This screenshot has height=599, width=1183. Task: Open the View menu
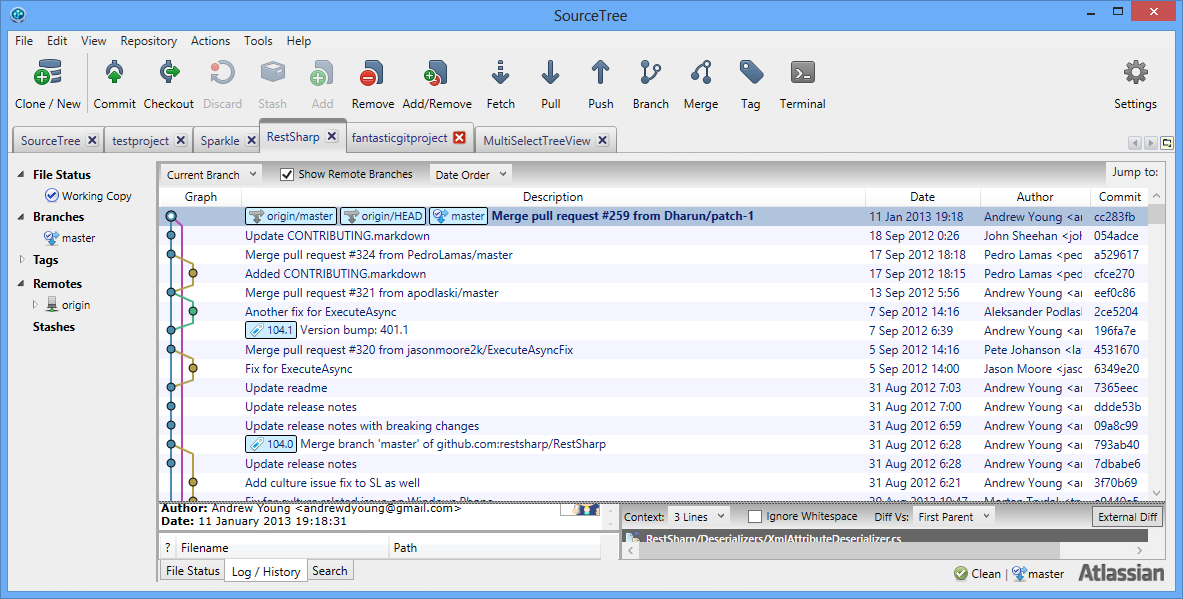click(x=94, y=41)
